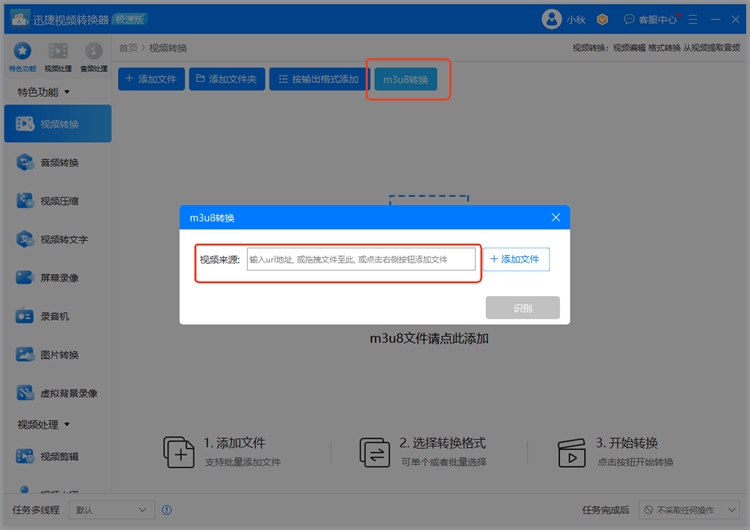Minimize the application window
Image resolution: width=750 pixels, height=530 pixels.
pos(716,20)
